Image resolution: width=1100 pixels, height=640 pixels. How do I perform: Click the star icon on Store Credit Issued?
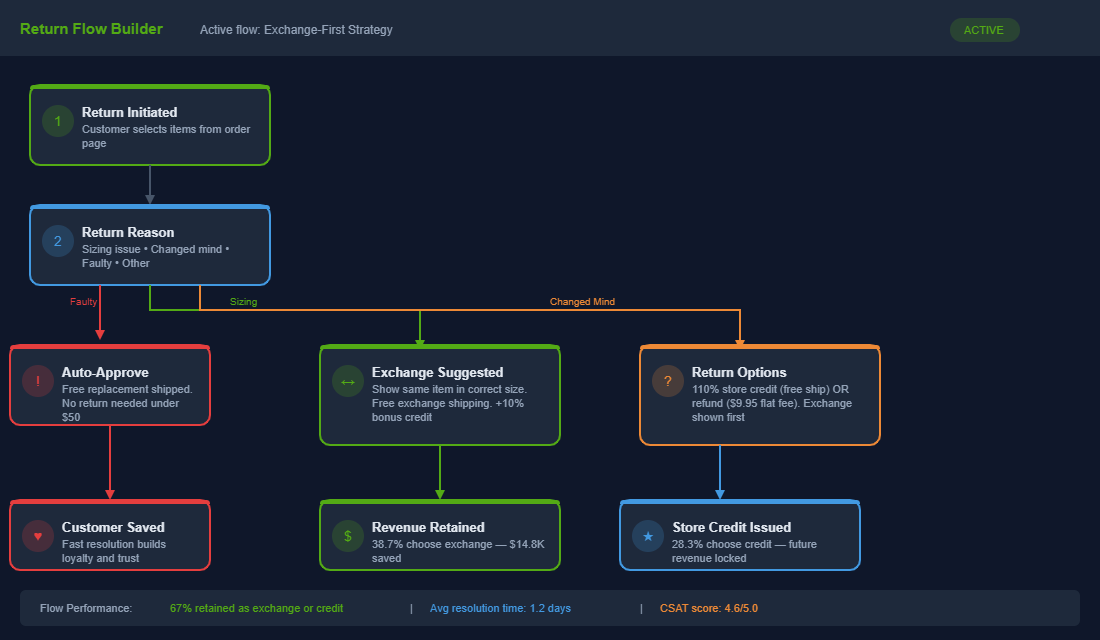(647, 536)
